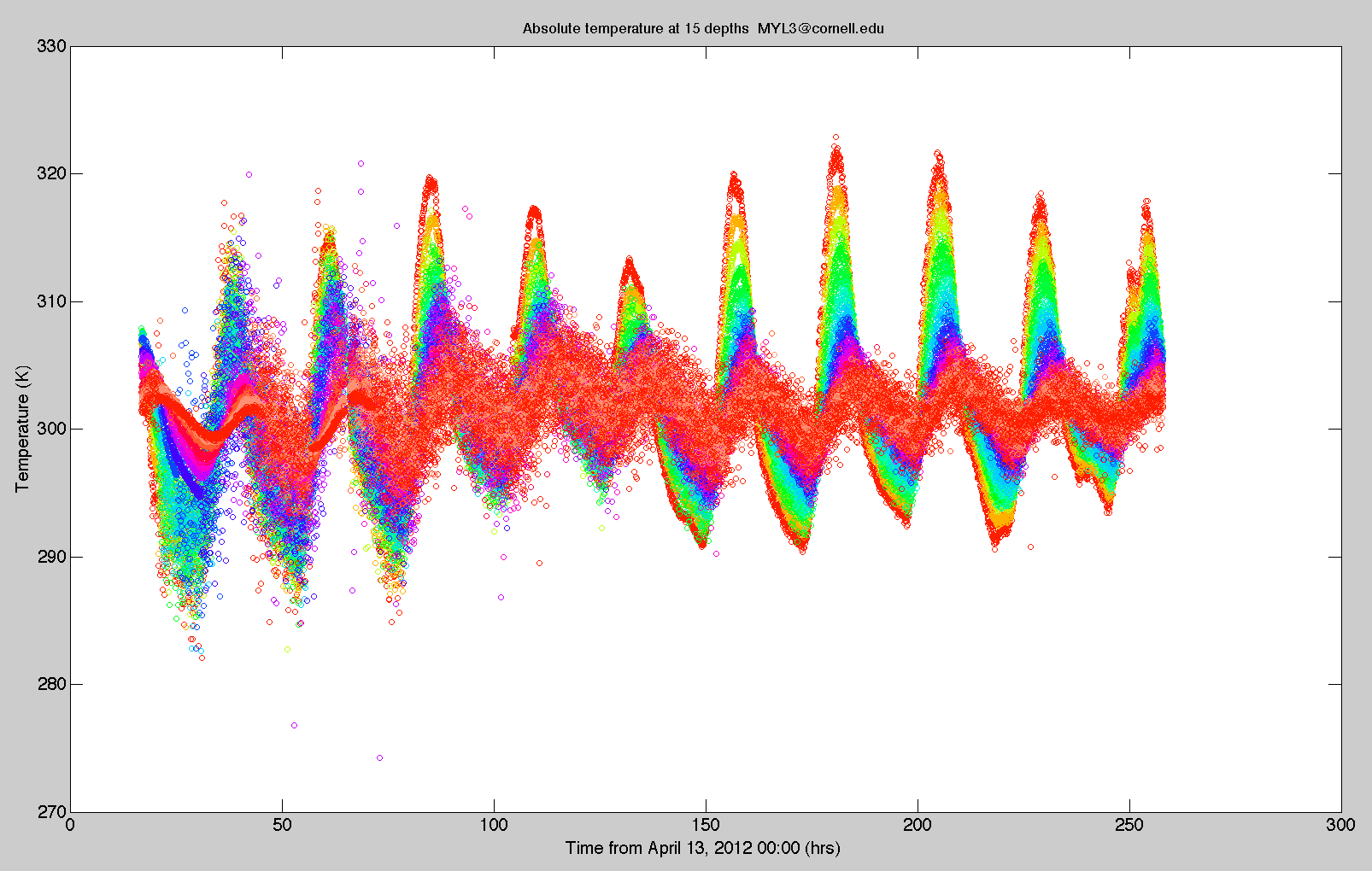This screenshot has width=1372, height=871.
Task: Click y-axis tick label 290
Action: coord(51,557)
